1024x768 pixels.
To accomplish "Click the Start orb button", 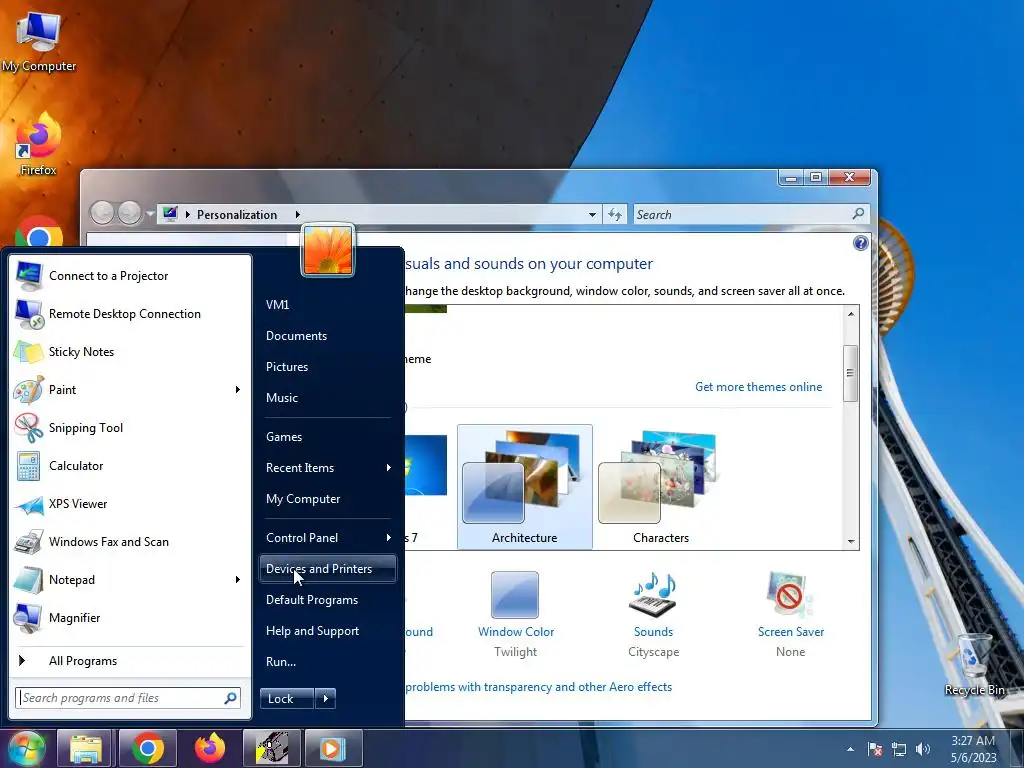I will coord(26,748).
